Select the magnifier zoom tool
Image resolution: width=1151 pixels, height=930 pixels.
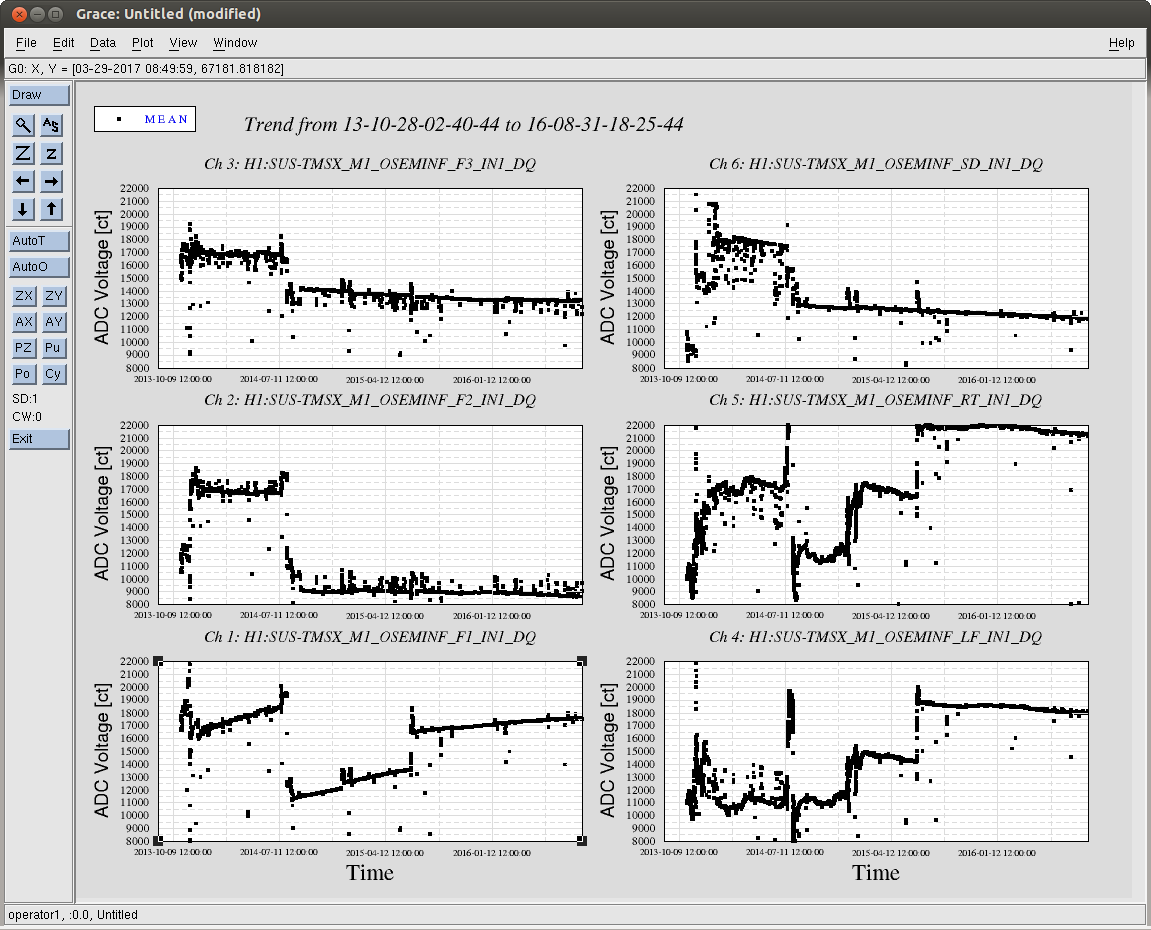(x=23, y=125)
